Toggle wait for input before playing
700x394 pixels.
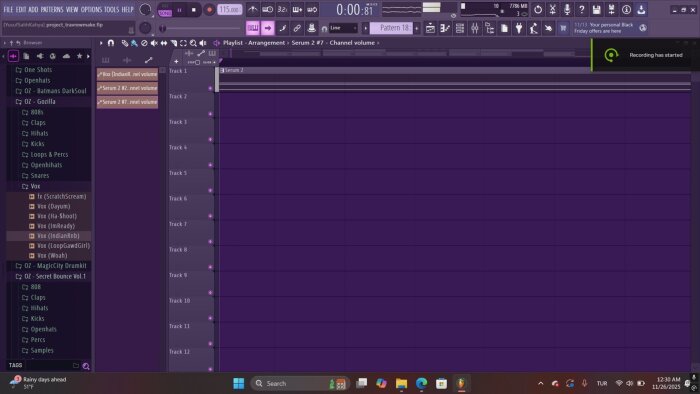point(267,9)
